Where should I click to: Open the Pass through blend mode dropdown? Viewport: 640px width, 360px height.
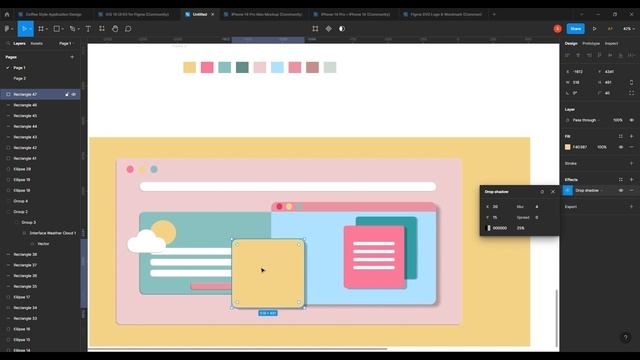pyautogui.click(x=586, y=120)
